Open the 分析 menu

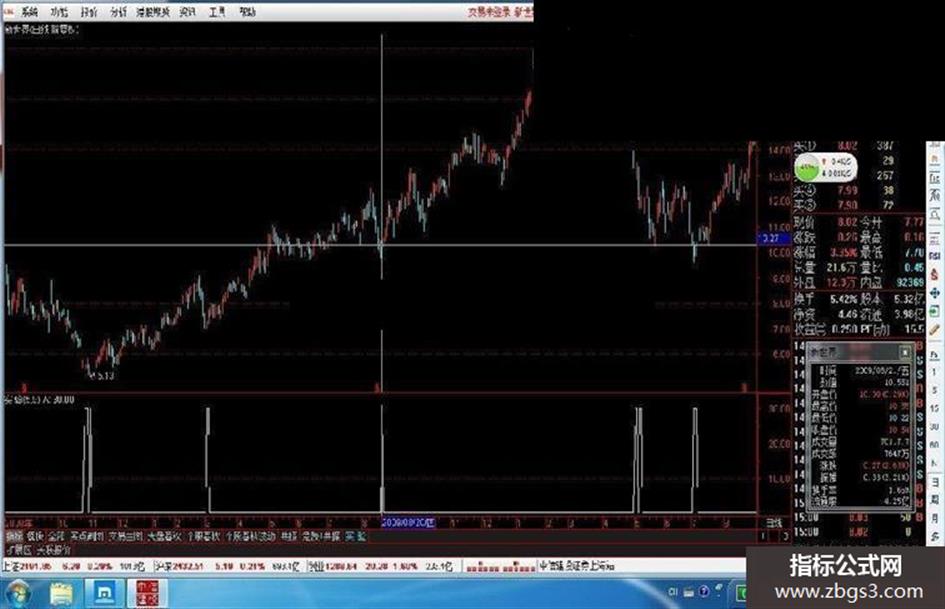click(119, 12)
